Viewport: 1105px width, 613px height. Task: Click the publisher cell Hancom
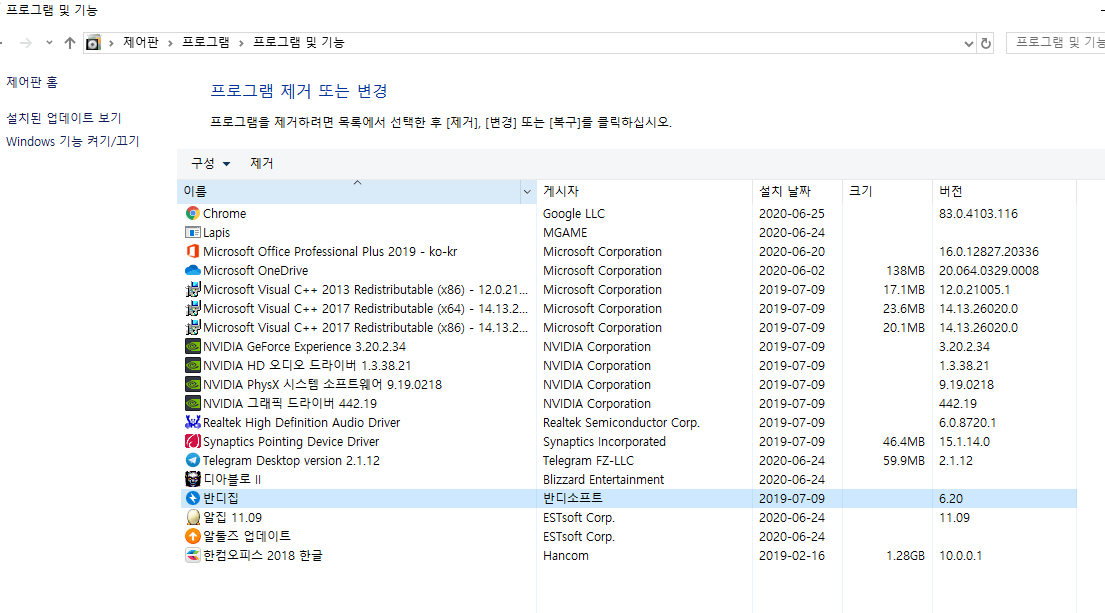[566, 555]
